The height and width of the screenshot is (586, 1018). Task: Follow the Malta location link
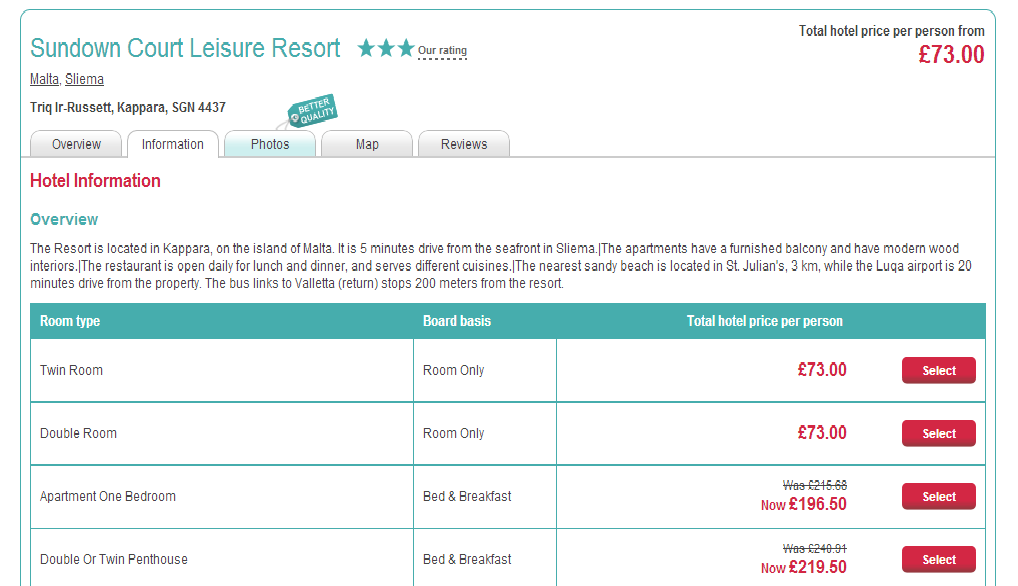tap(44, 79)
